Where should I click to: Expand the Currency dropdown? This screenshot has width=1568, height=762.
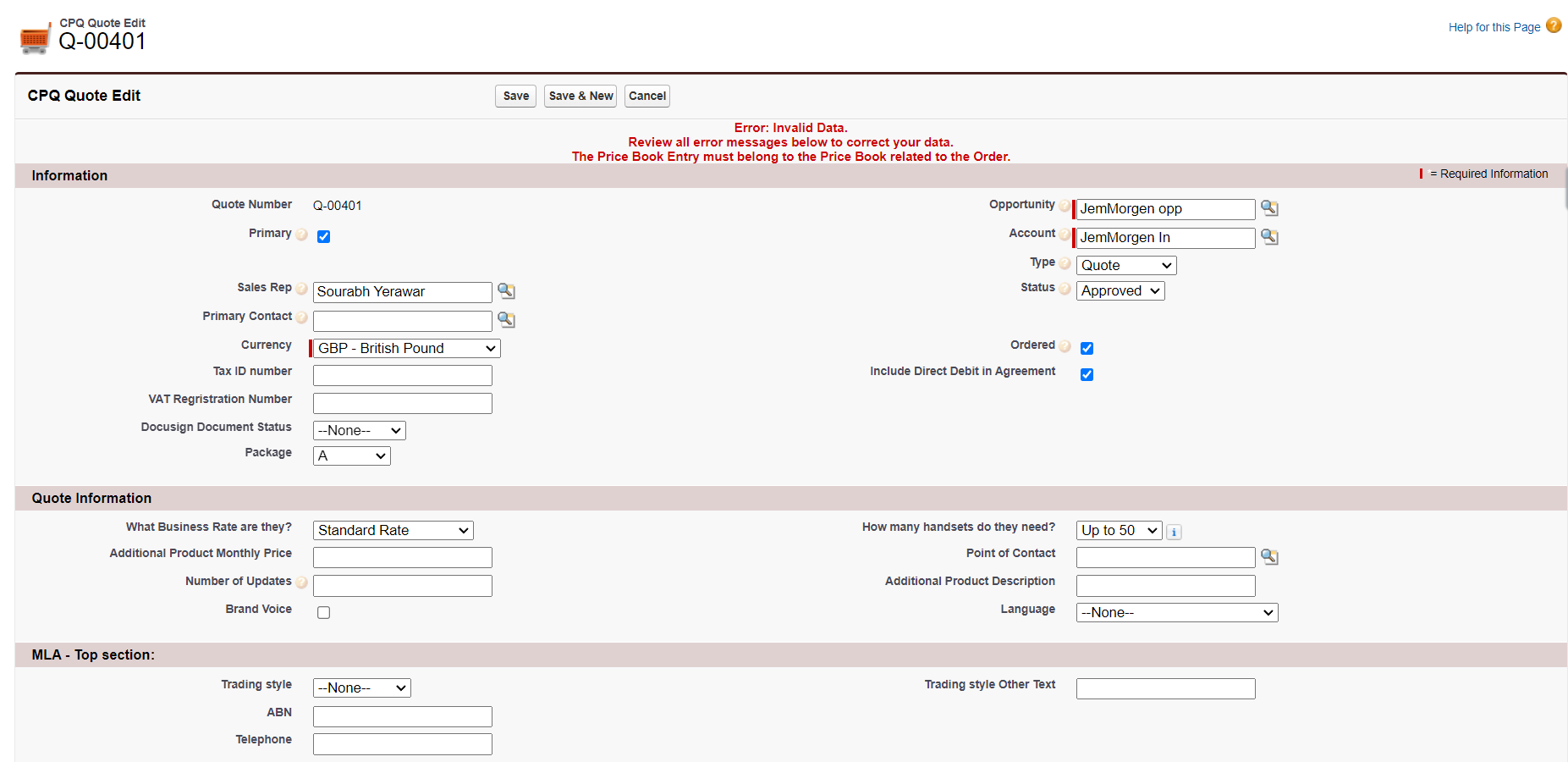tap(407, 348)
